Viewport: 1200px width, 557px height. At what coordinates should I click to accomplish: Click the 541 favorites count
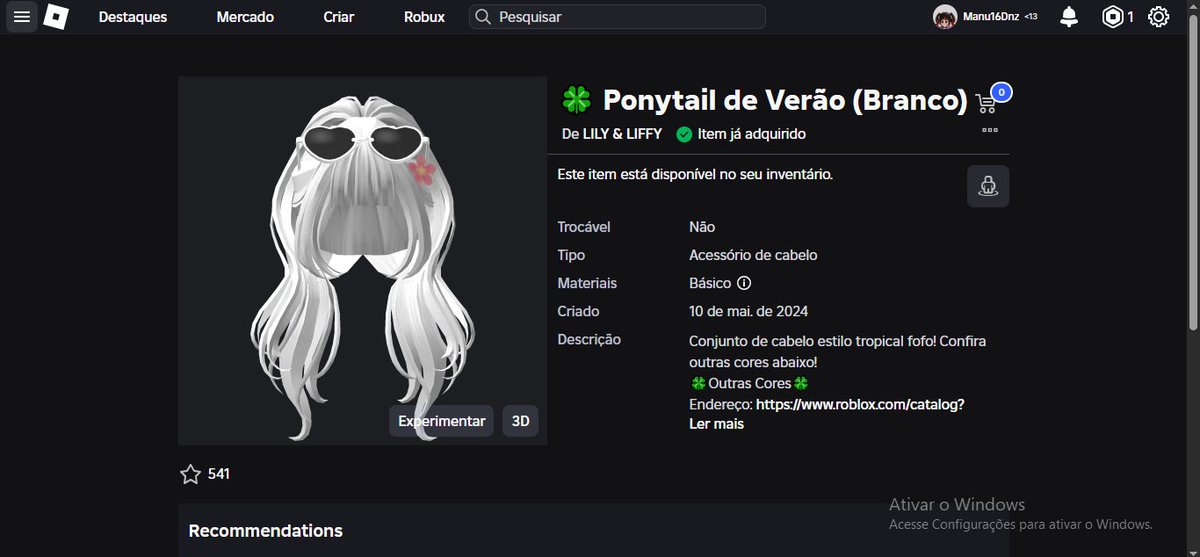[x=219, y=474]
